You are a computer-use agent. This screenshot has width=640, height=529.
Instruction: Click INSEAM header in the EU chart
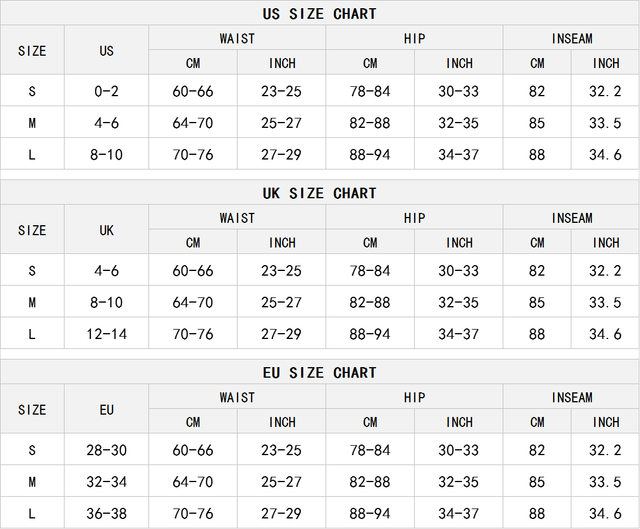pos(572,397)
